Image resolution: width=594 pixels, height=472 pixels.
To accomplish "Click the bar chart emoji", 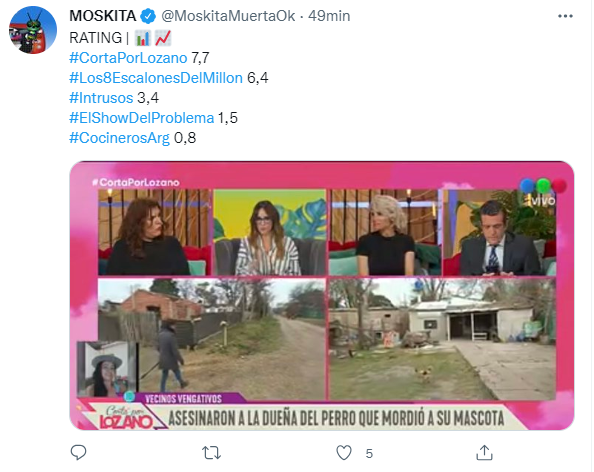I will (143, 38).
